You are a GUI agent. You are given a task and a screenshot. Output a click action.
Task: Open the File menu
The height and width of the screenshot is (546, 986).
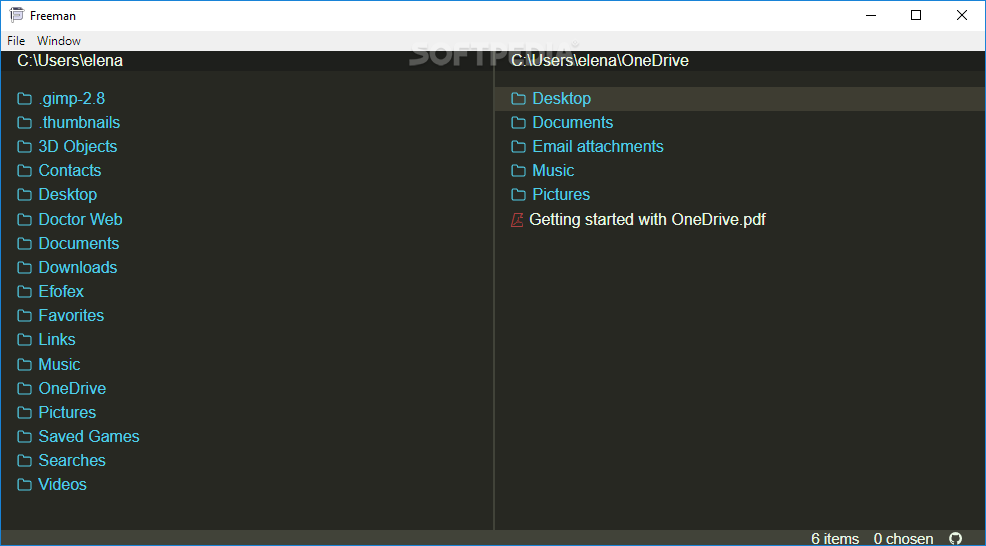[16, 41]
